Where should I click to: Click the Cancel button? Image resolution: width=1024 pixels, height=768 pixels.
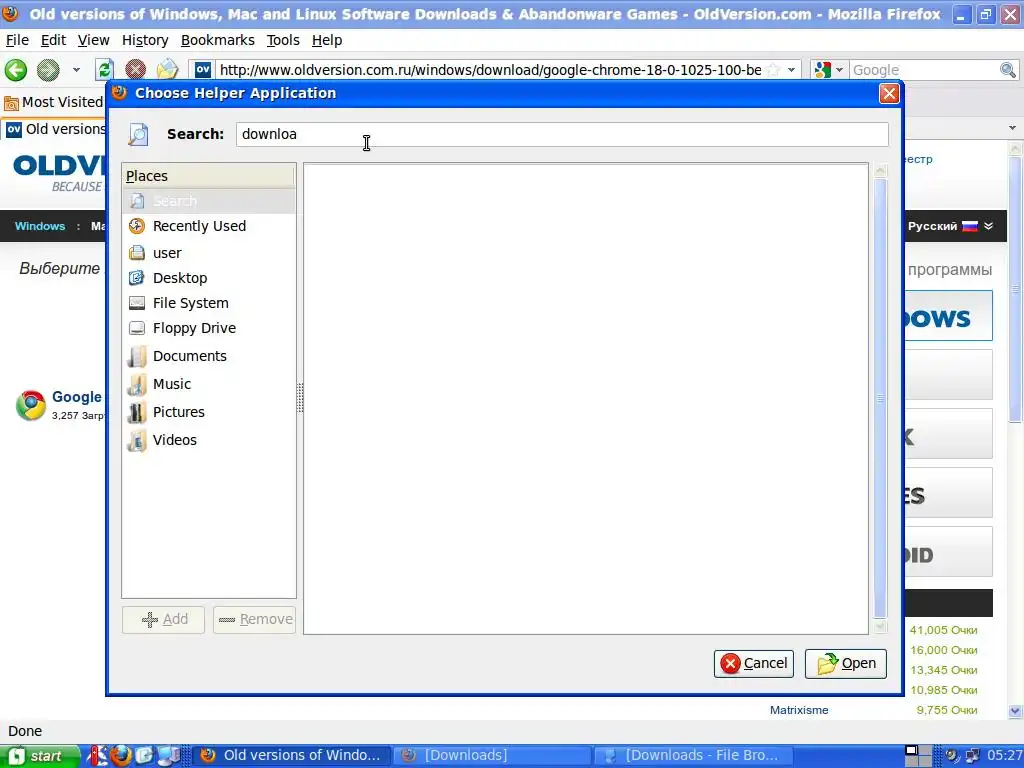point(754,664)
